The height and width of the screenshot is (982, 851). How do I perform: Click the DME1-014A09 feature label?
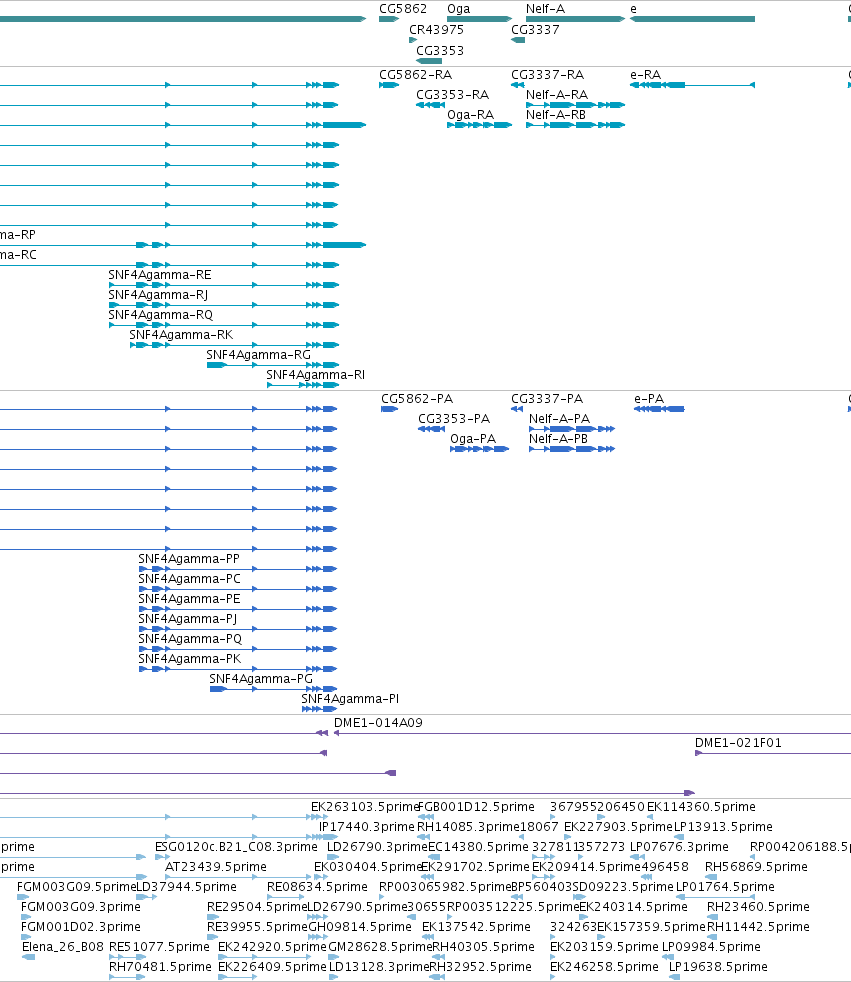378,723
